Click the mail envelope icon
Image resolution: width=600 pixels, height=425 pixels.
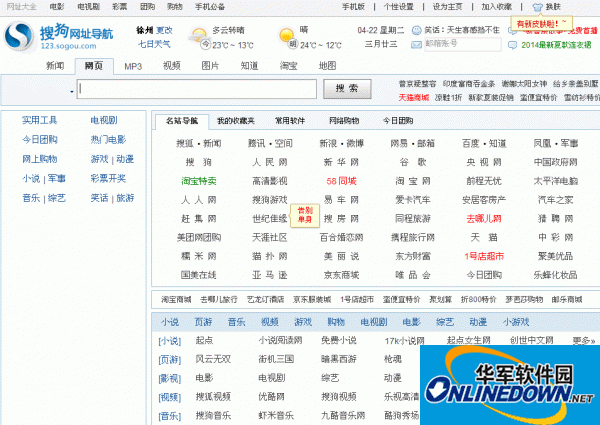(x=416, y=45)
